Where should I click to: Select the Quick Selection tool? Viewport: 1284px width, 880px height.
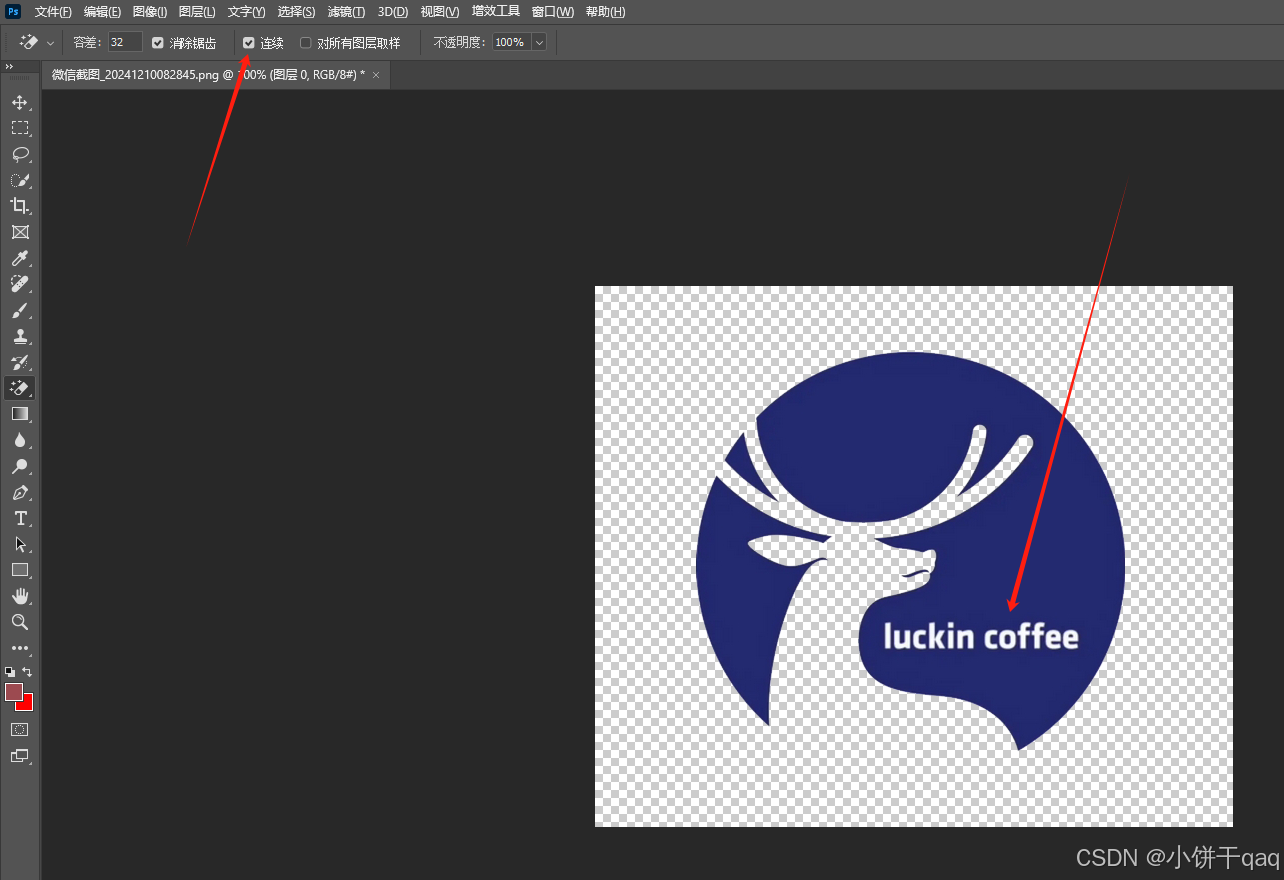click(20, 180)
